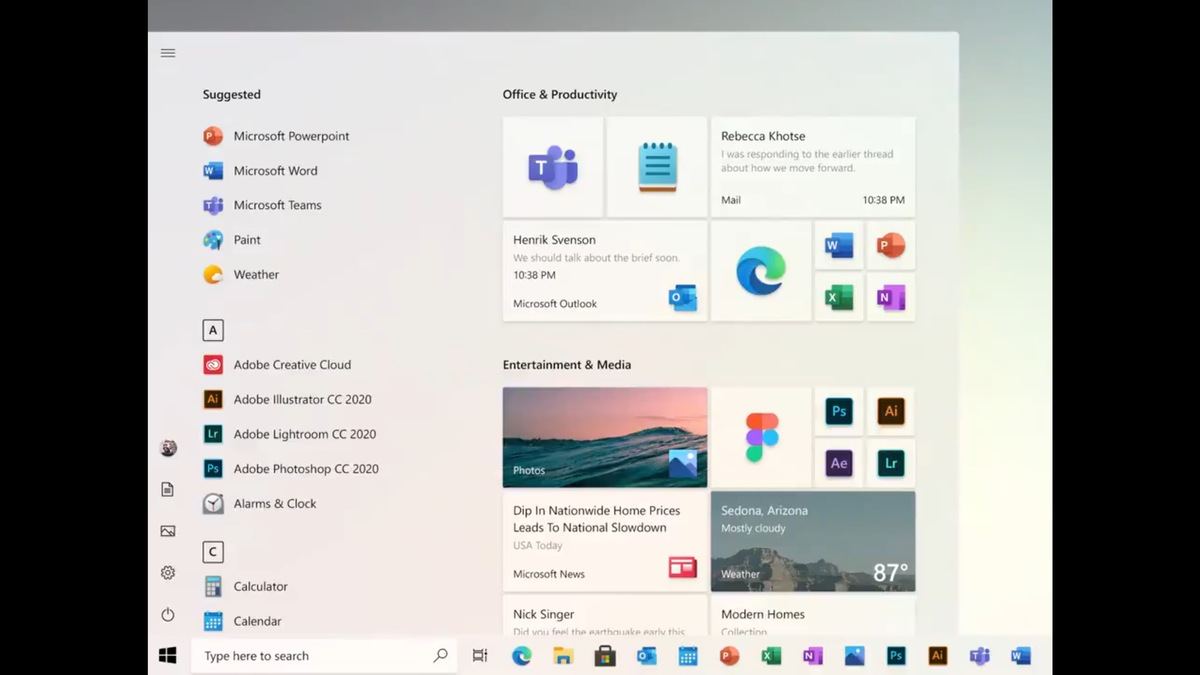This screenshot has height=675, width=1200.
Task: Click the Entertainment & Media group heading
Action: 567,365
